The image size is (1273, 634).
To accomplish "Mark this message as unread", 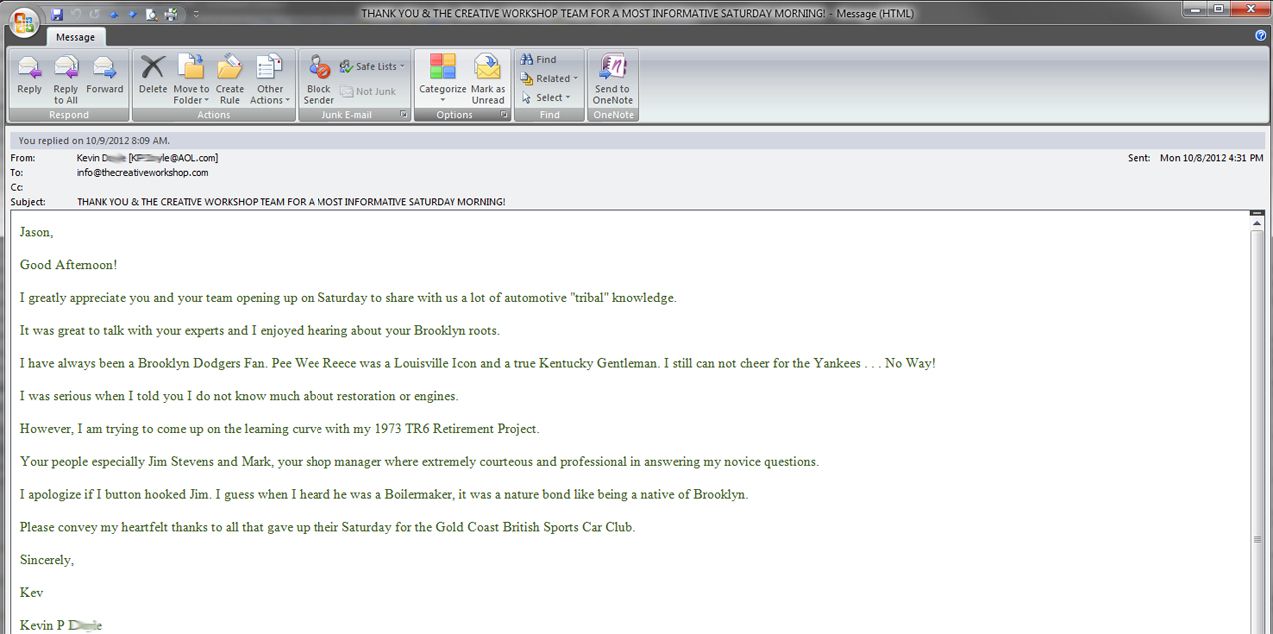I will 488,76.
